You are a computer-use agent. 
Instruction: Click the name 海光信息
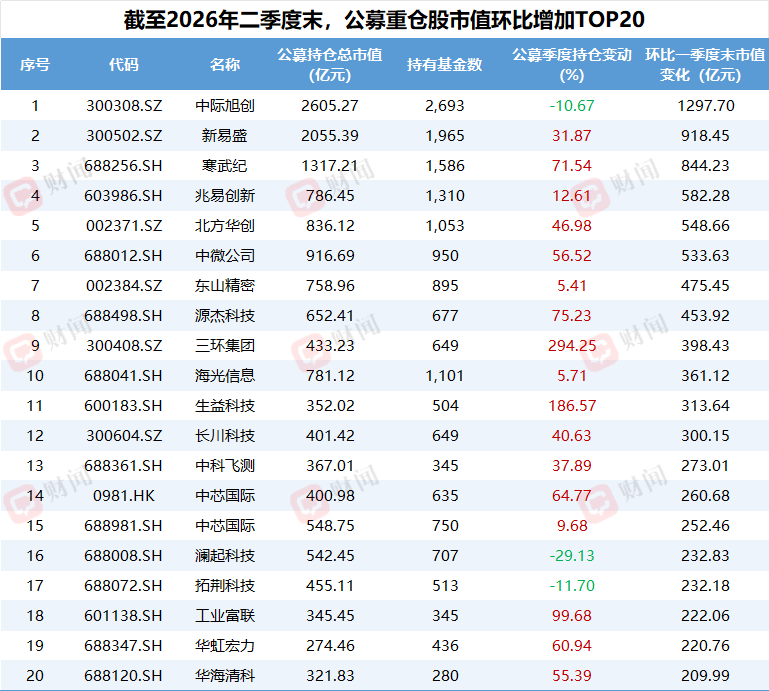(225, 376)
